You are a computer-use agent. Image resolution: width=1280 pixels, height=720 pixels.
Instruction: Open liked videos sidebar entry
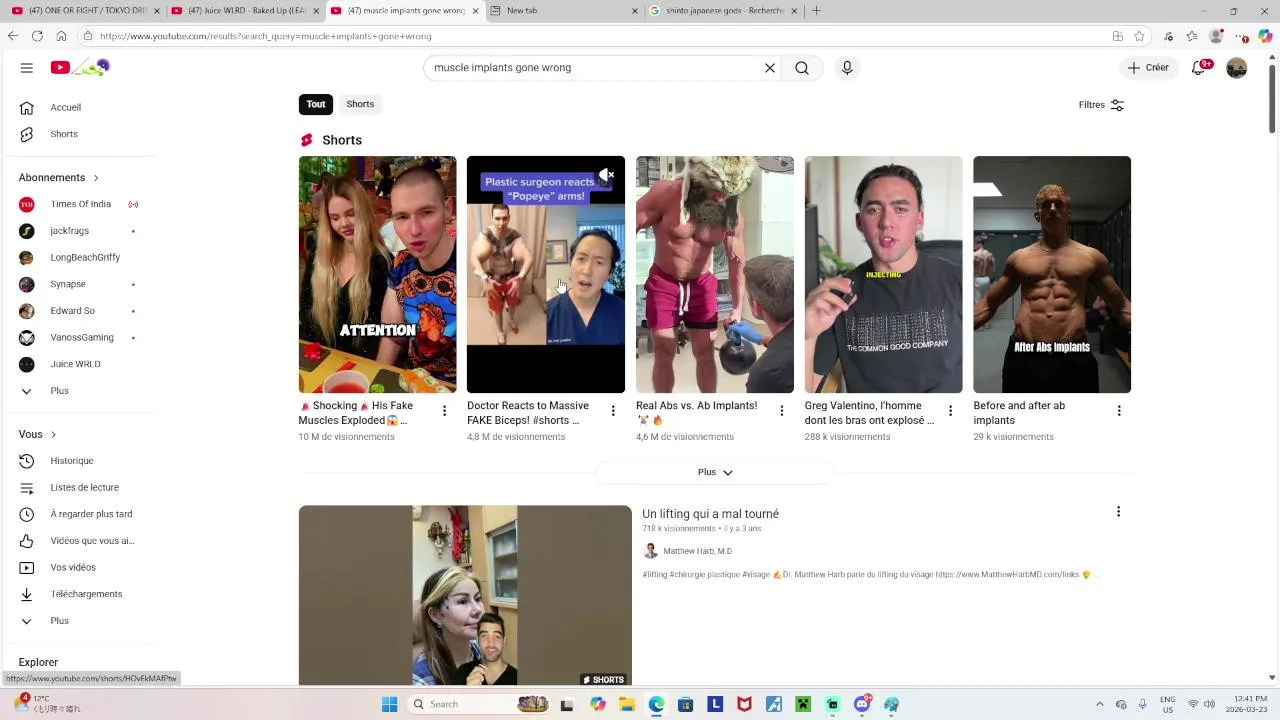(92, 541)
